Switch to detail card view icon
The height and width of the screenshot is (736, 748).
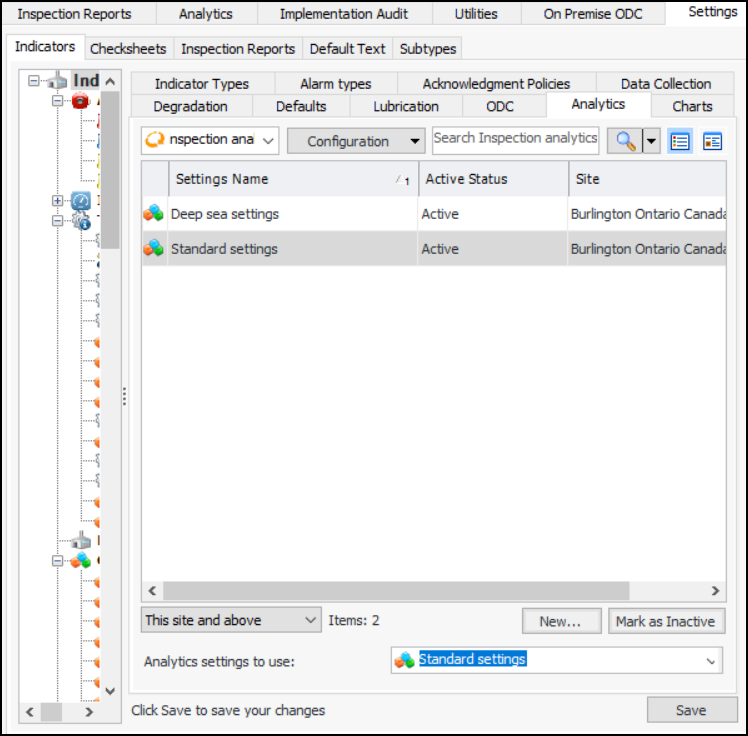pyautogui.click(x=712, y=141)
